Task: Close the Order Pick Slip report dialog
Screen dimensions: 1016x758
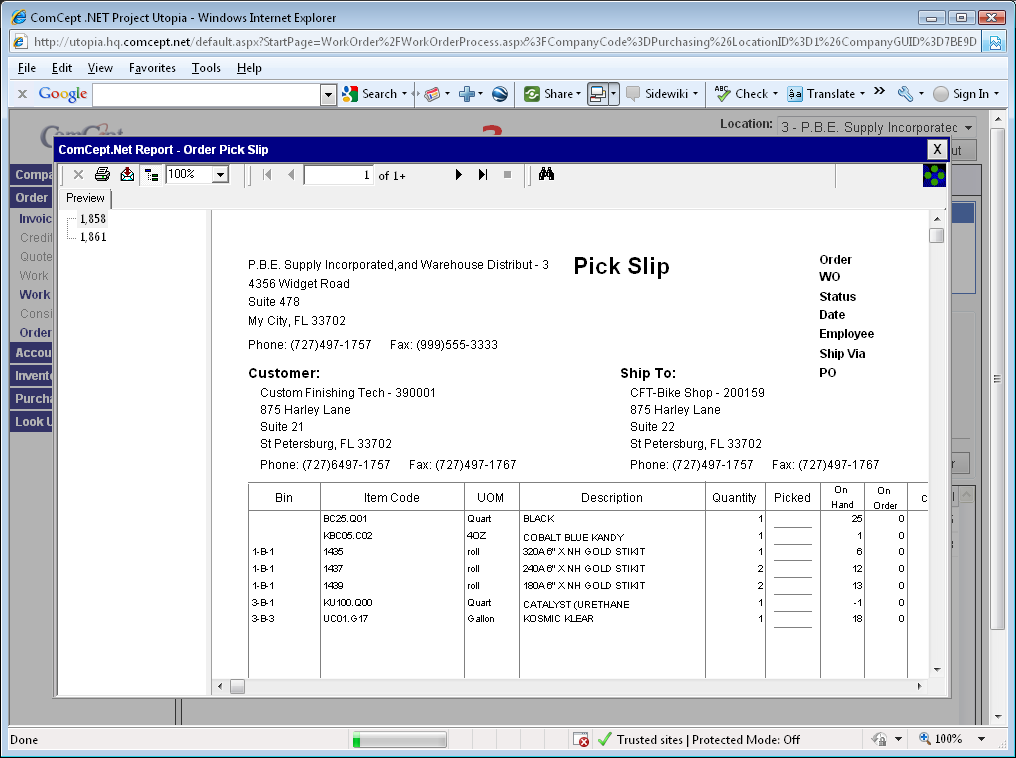Action: [936, 149]
